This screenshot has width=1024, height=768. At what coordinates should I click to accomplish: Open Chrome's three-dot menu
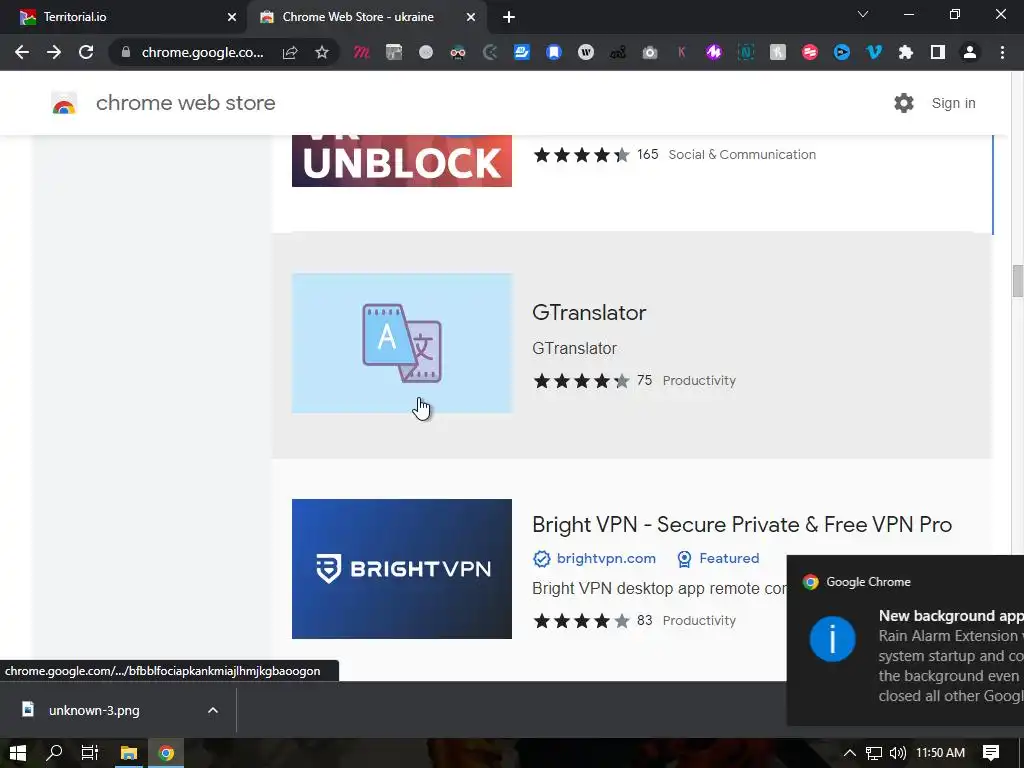click(x=1002, y=52)
